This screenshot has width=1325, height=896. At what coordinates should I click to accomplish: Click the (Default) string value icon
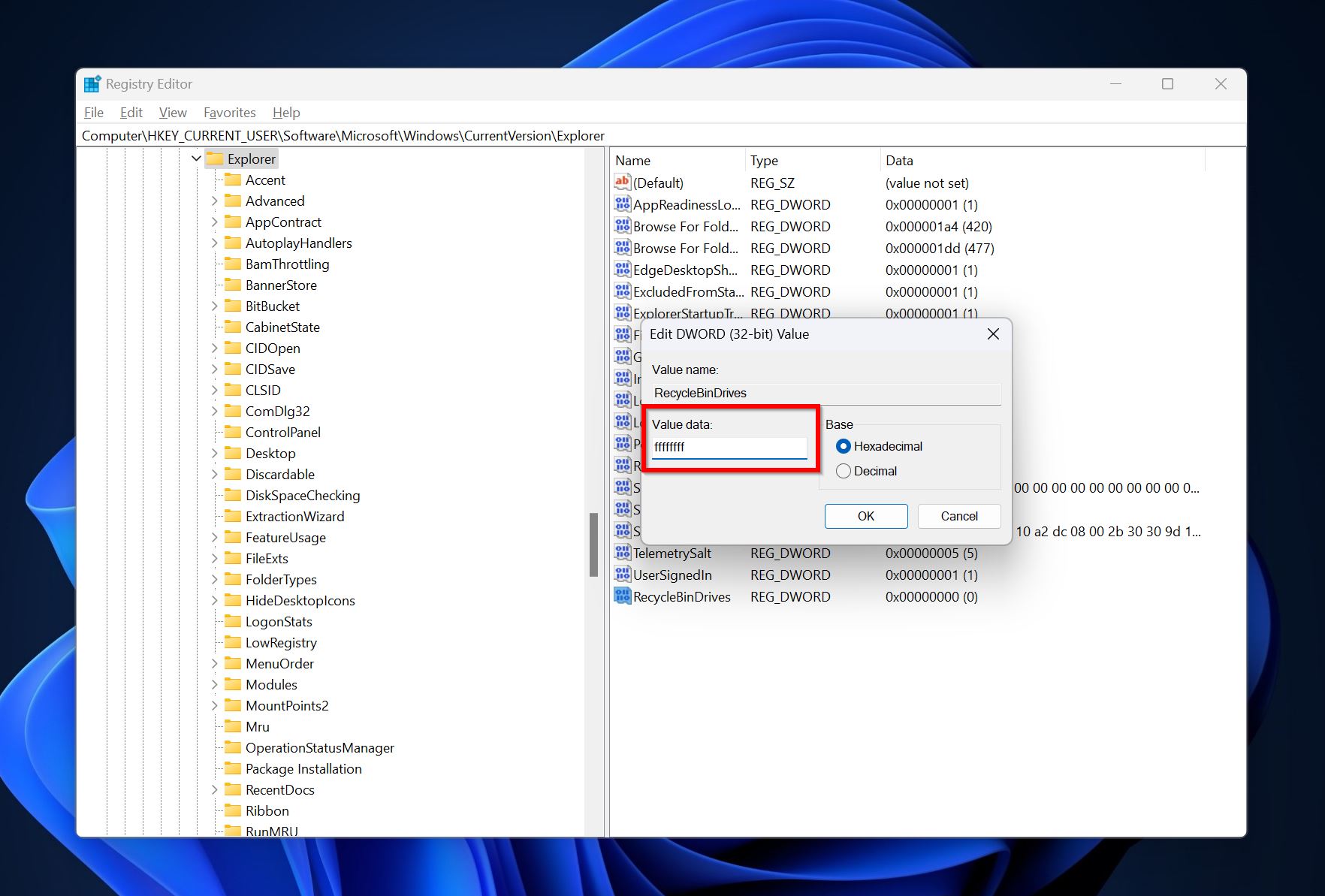622,182
